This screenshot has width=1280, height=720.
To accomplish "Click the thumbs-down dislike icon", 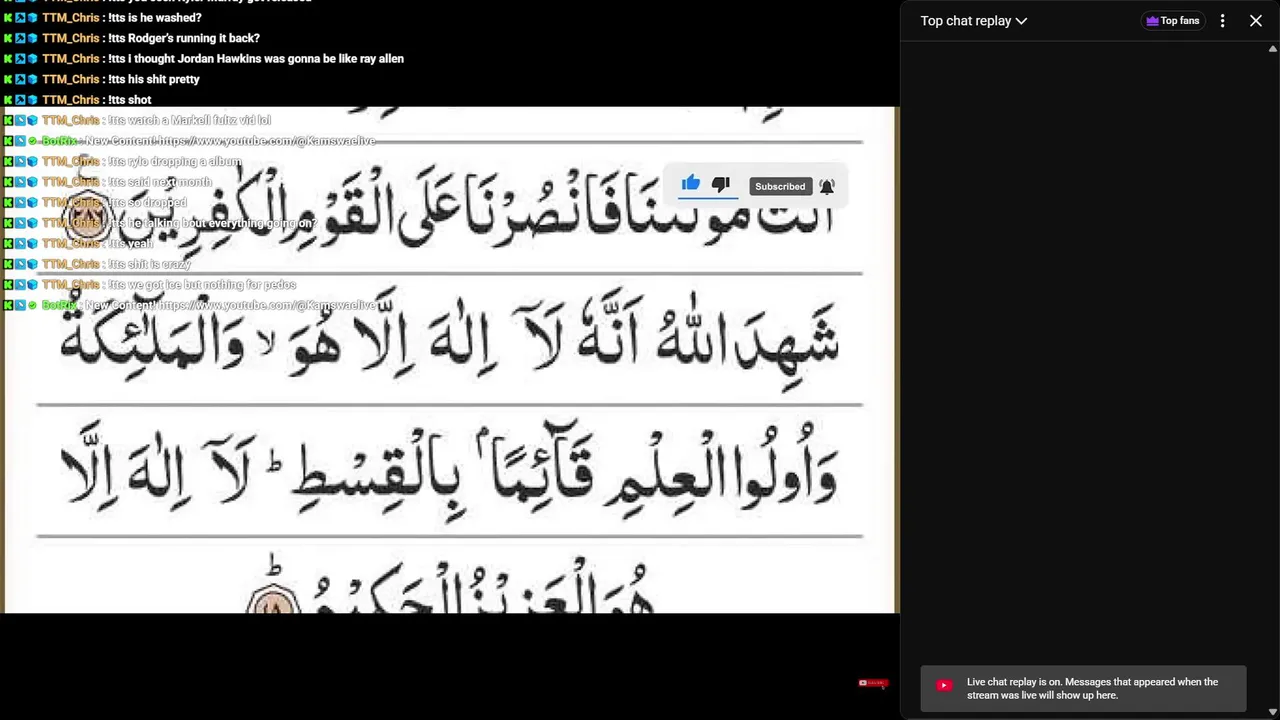I will point(721,184).
